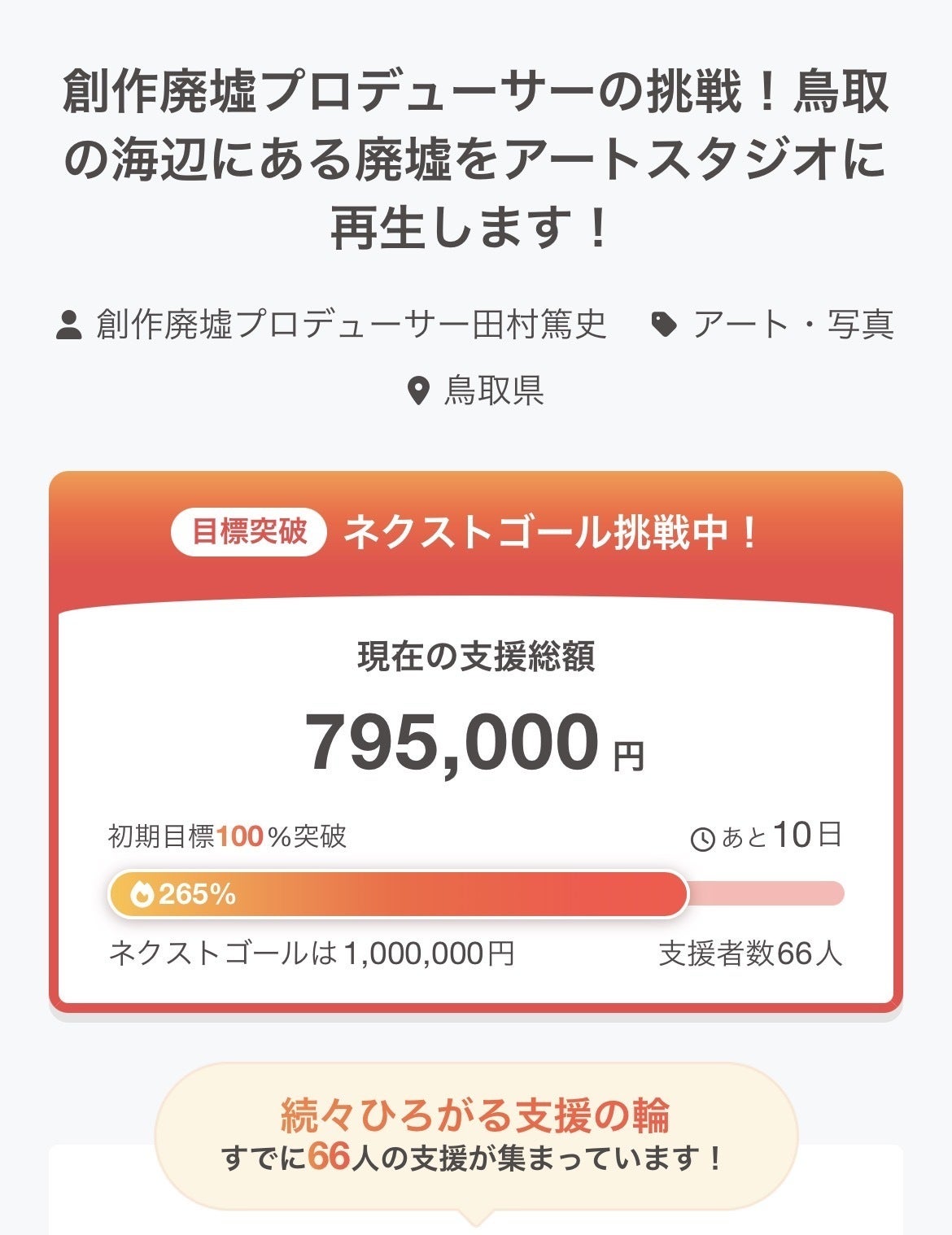952x1235 pixels.
Task: Click the 初期目標100%突破 label
Action: pos(227,836)
